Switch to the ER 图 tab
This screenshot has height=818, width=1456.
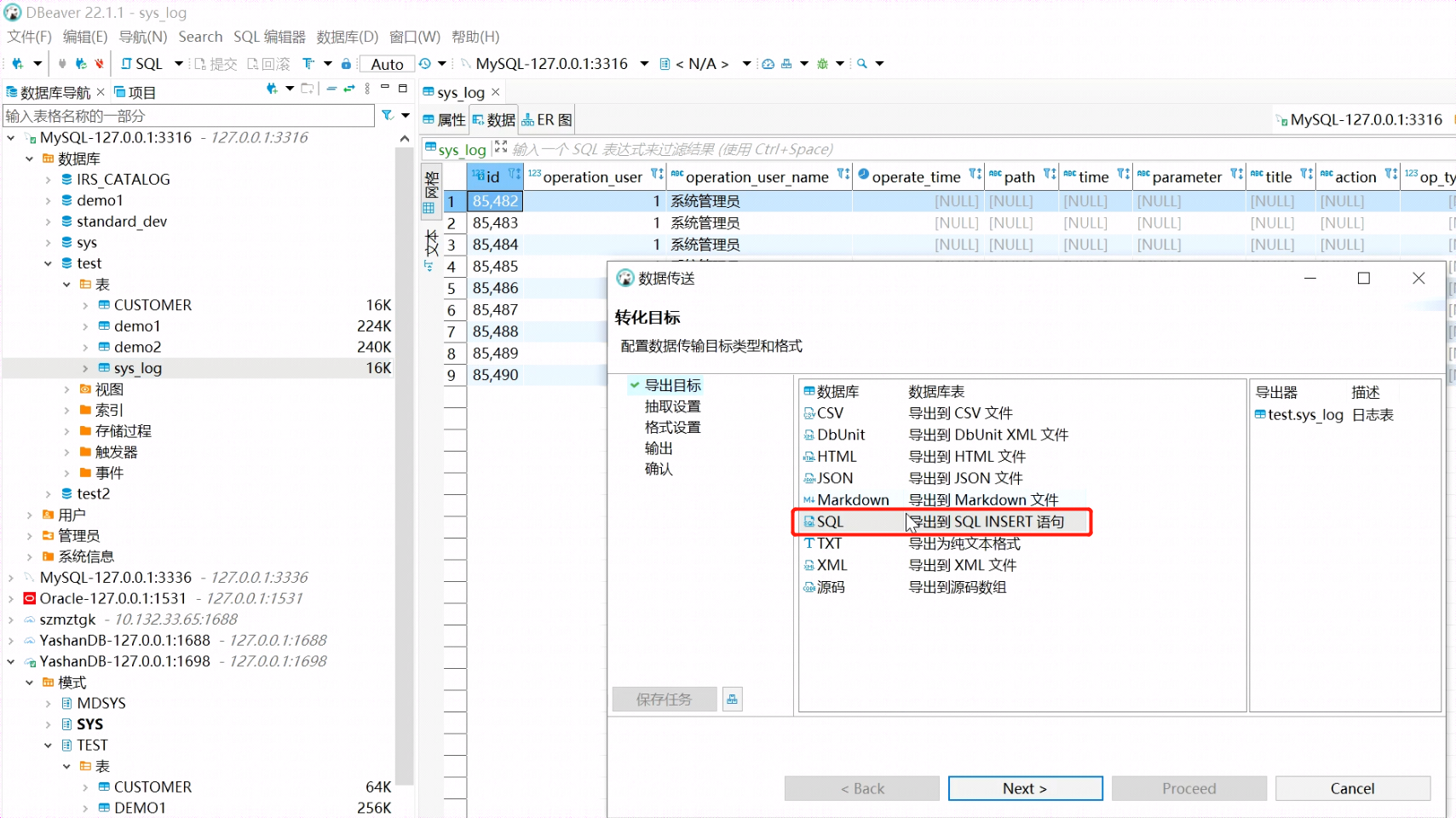click(547, 120)
